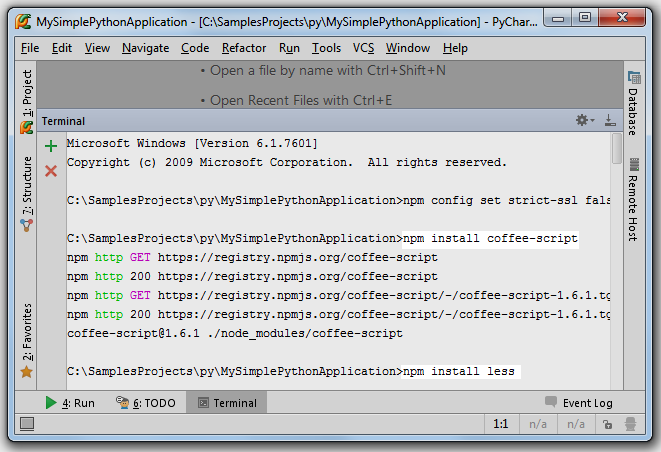Open the Code menu
Image resolution: width=661 pixels, height=452 pixels.
[x=195, y=48]
